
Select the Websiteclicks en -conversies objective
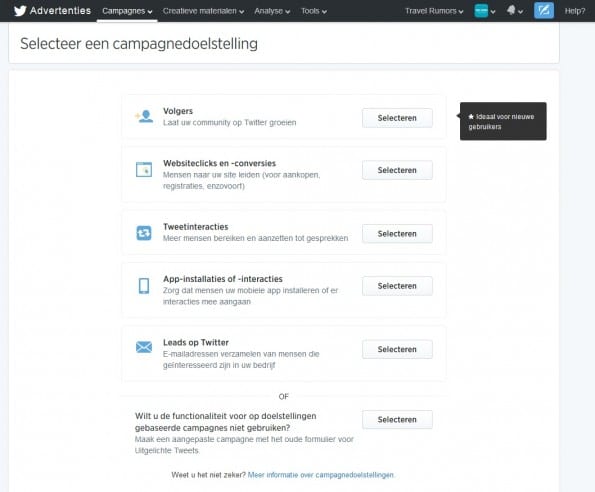(x=397, y=170)
